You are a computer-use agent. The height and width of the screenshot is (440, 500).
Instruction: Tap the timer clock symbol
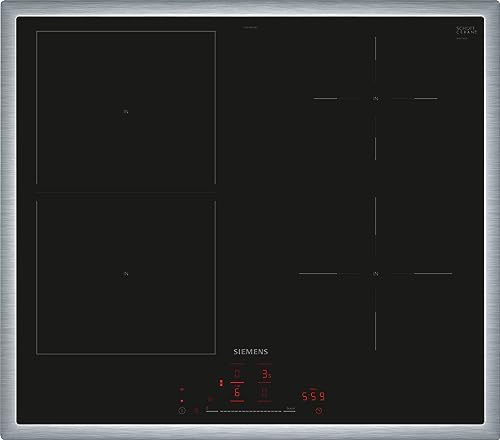pos(319,411)
